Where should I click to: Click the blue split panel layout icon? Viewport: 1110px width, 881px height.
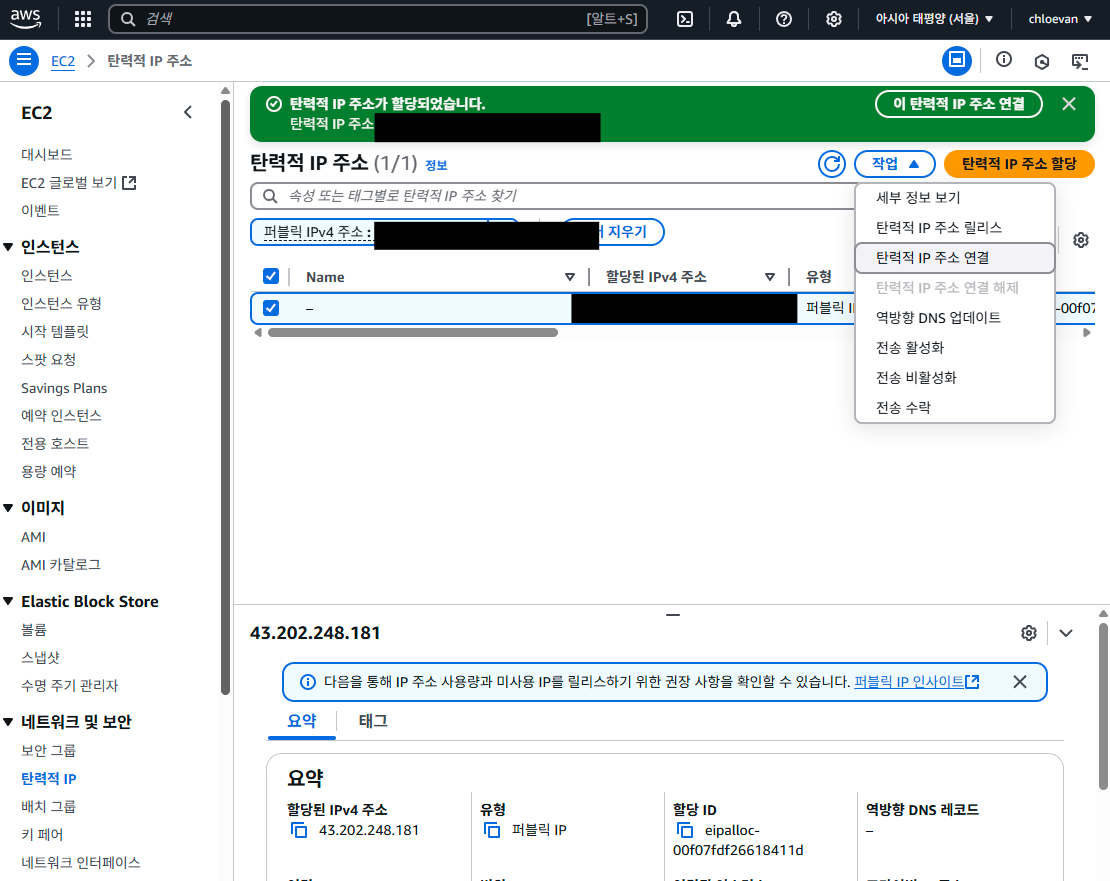tap(956, 60)
